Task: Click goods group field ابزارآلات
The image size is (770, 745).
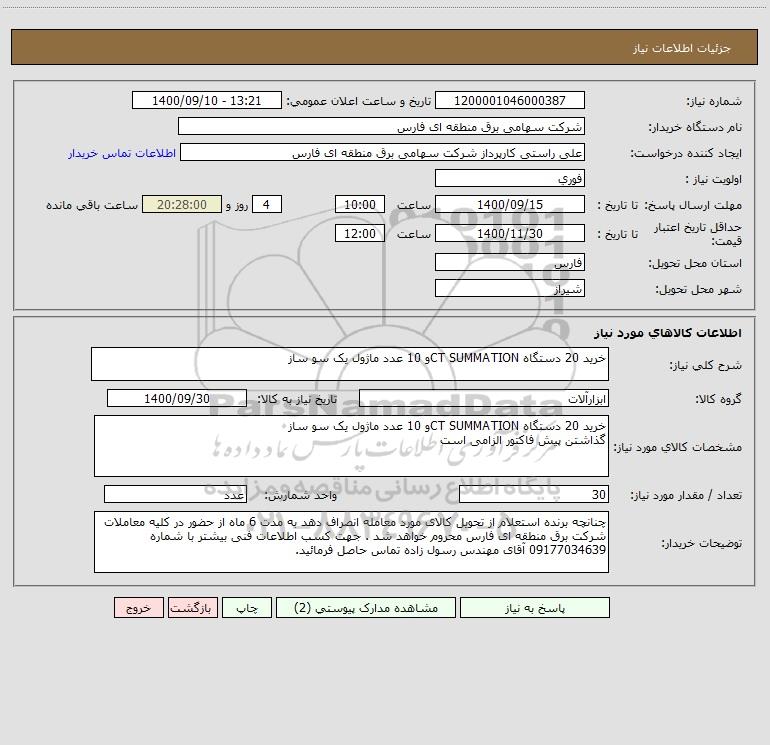Action: (x=484, y=398)
